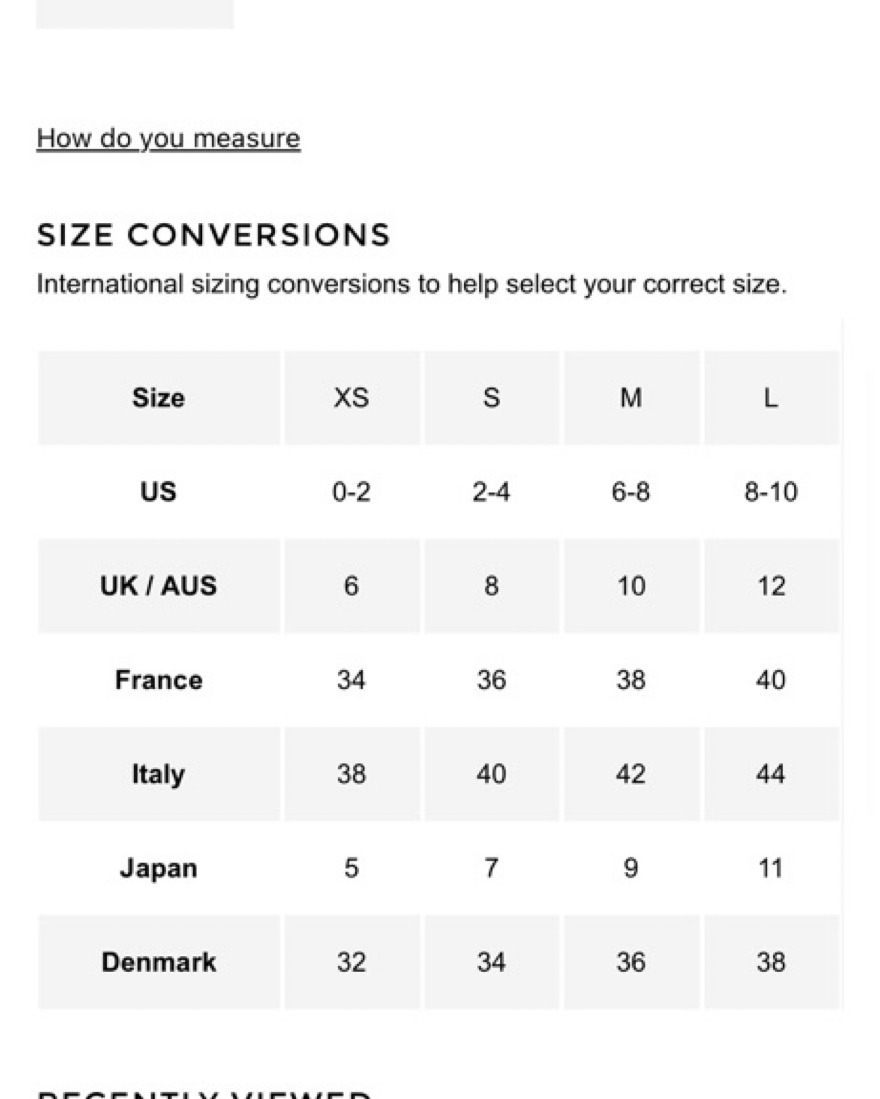The height and width of the screenshot is (1099, 880).
Task: Click the Denmark row label
Action: 158,962
